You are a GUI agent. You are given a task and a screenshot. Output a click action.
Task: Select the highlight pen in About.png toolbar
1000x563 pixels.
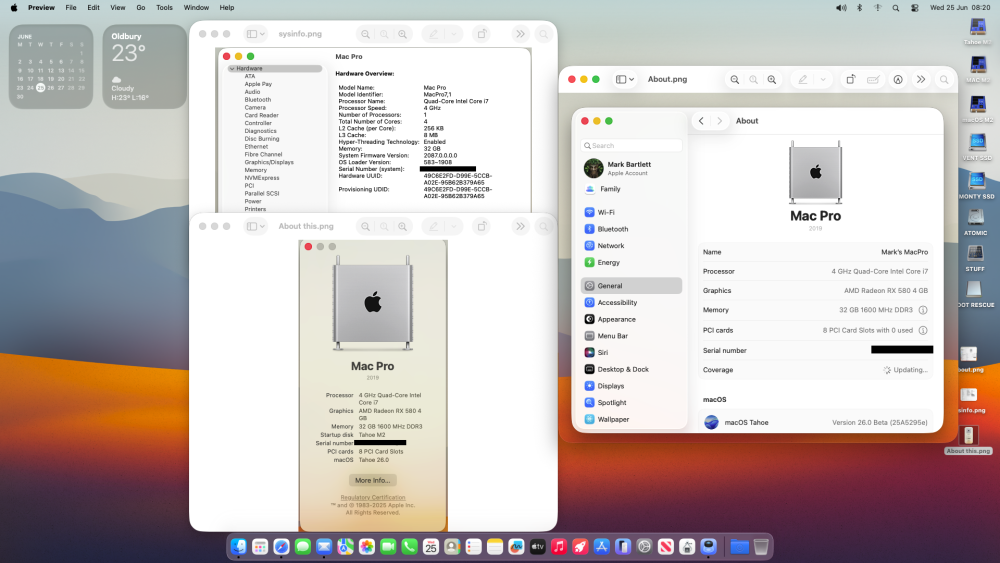(803, 80)
